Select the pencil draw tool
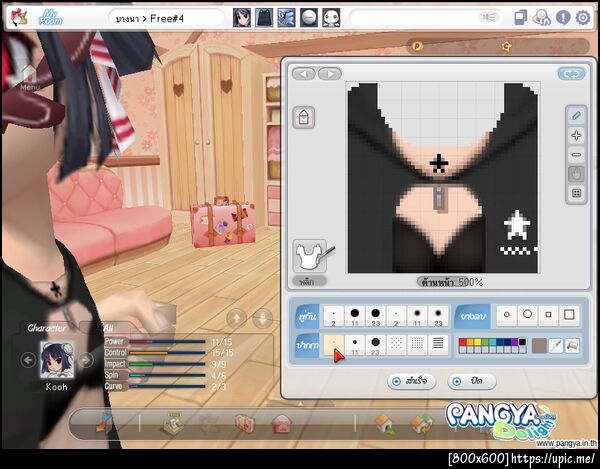Image resolution: width=600 pixels, height=469 pixels. [576, 116]
